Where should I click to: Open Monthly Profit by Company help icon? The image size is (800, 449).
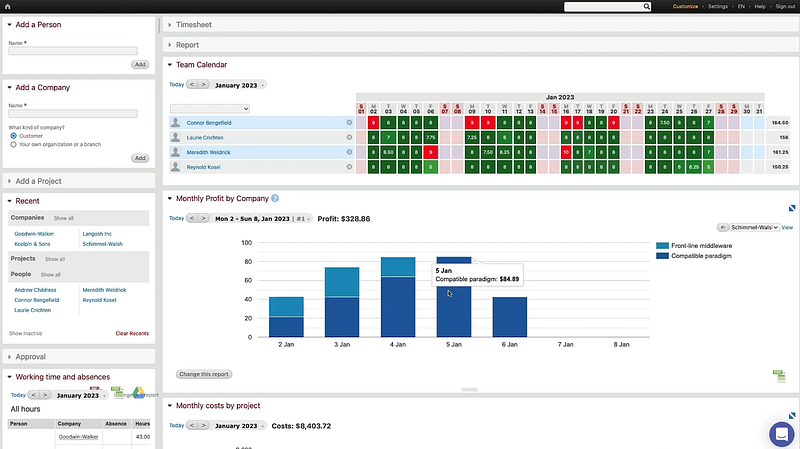[x=275, y=198]
